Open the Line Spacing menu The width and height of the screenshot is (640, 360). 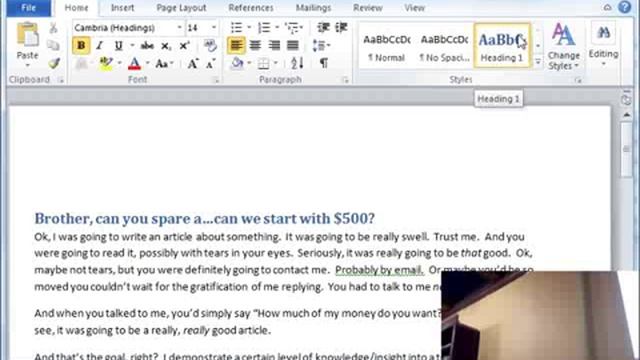pos(321,45)
